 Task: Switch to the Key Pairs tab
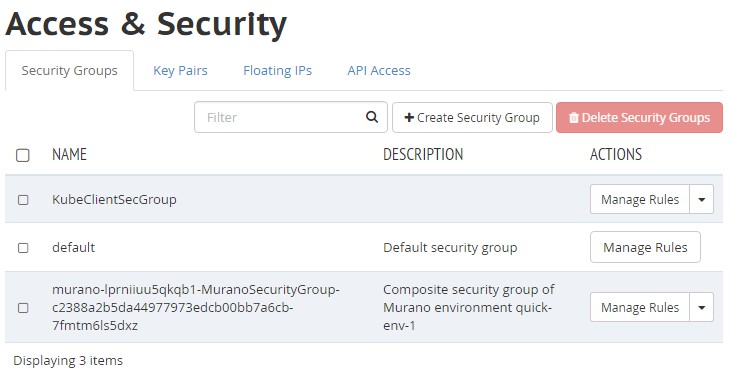(x=180, y=70)
